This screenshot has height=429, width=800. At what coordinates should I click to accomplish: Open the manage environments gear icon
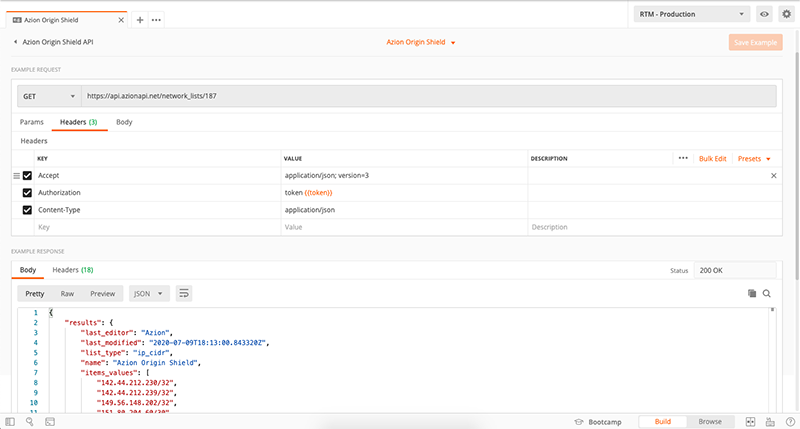[786, 14]
